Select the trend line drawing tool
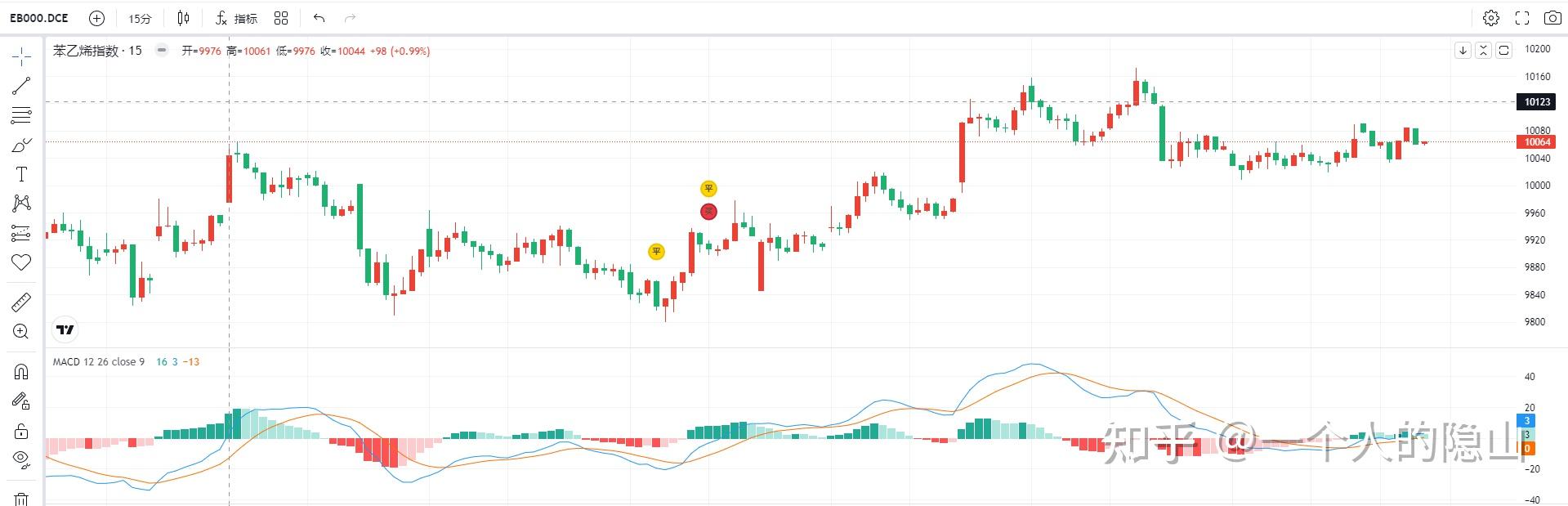Image resolution: width=1568 pixels, height=506 pixels. [x=21, y=85]
